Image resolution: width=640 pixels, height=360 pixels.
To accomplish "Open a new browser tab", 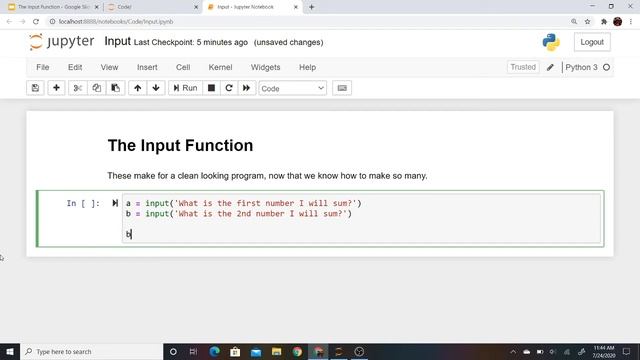I will click(x=311, y=7).
